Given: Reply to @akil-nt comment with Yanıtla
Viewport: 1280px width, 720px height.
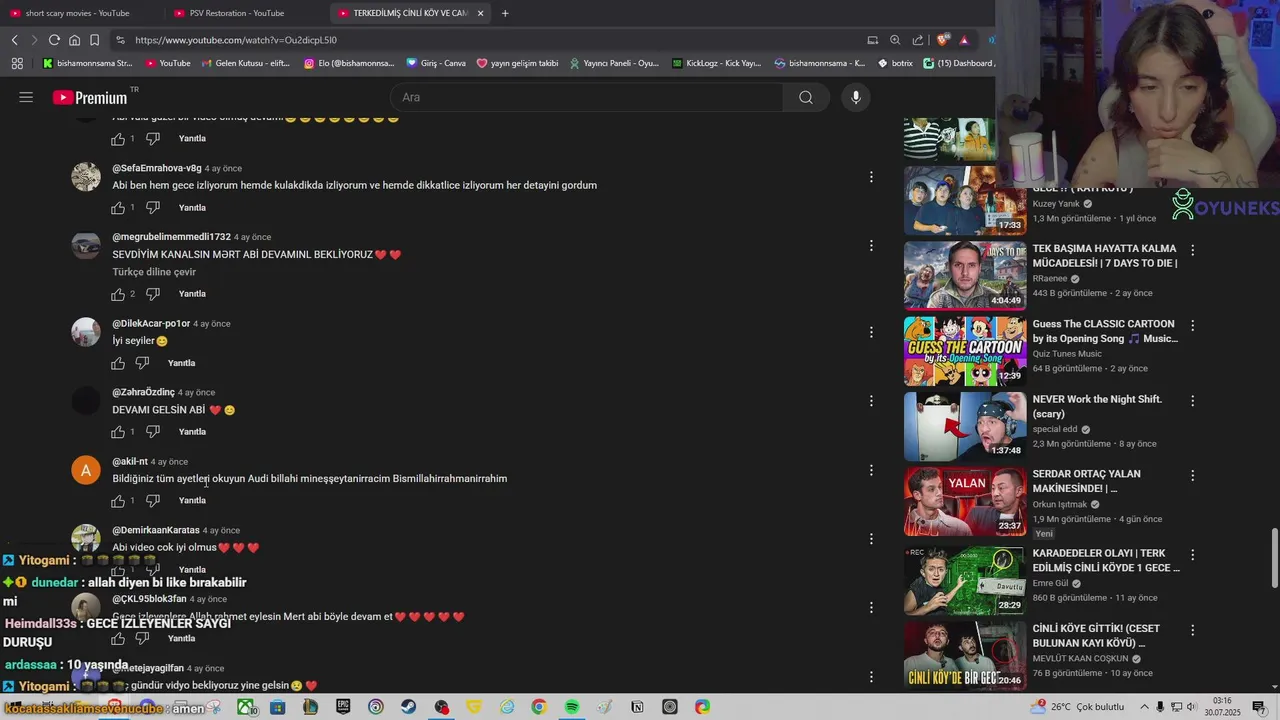Looking at the screenshot, I should 192,501.
